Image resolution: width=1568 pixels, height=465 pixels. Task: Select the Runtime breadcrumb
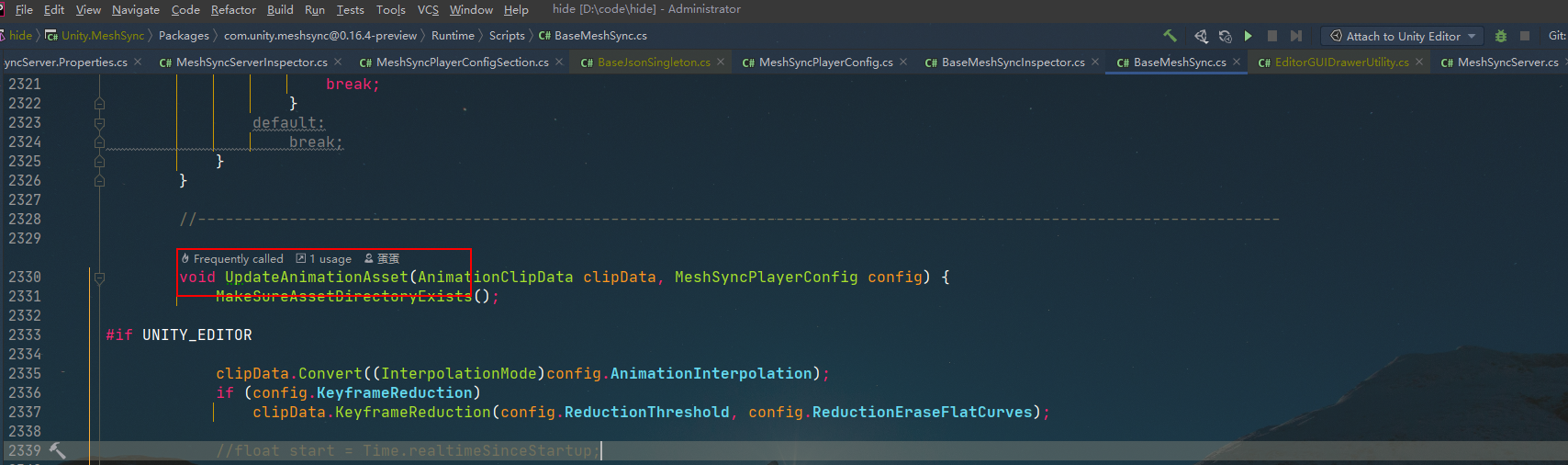453,36
